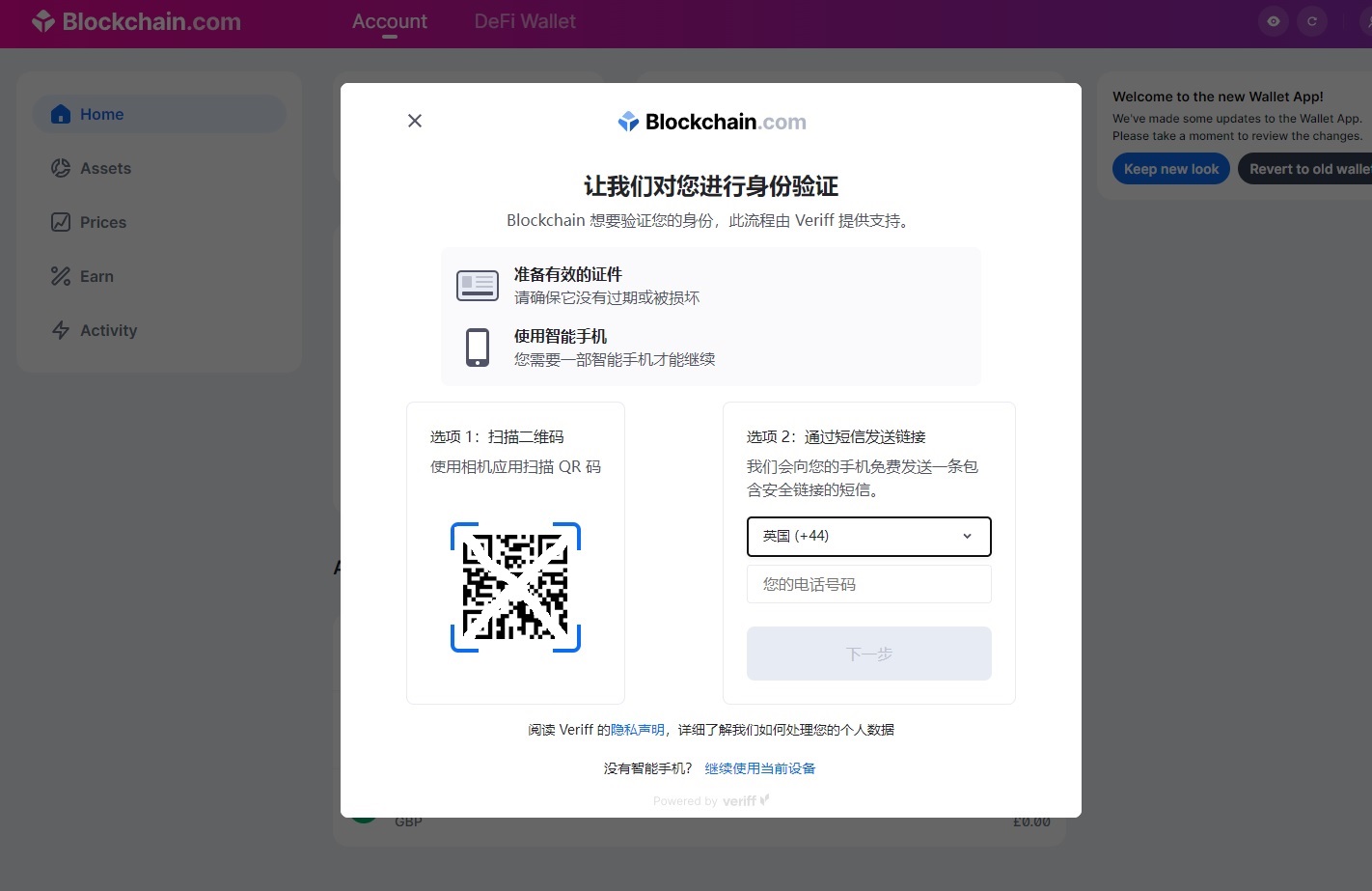
Task: Click the Earn percent icon
Action: 61,276
